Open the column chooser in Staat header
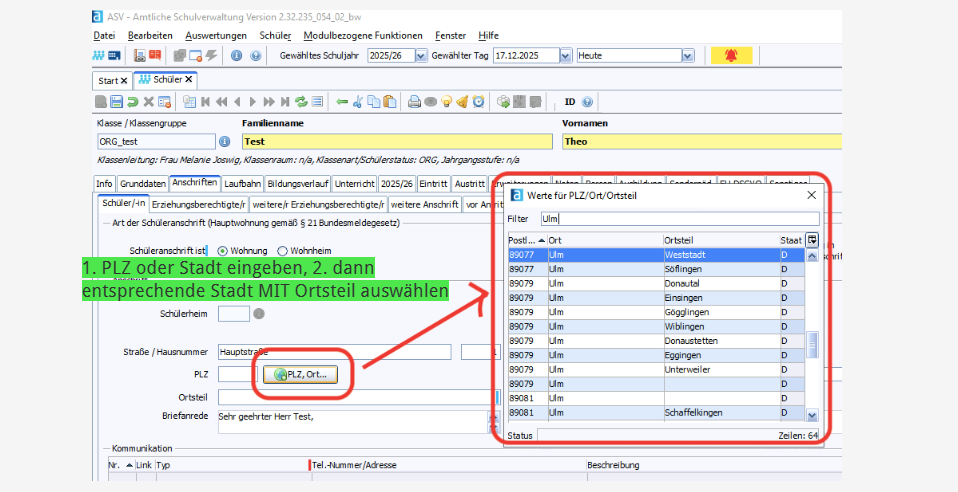The height and width of the screenshot is (492, 958). [812, 240]
